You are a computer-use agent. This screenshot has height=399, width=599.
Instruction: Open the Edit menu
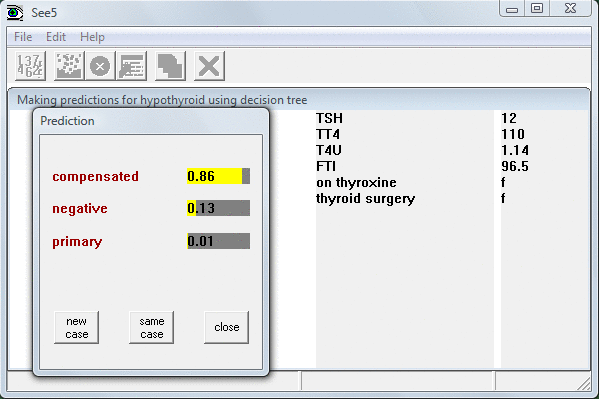(x=56, y=37)
